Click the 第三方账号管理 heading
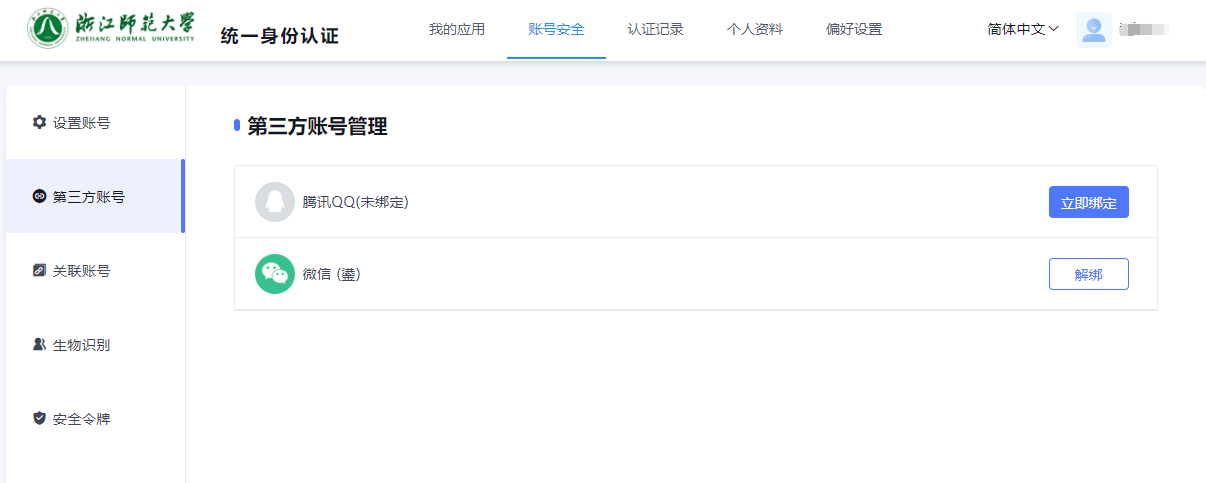 [317, 126]
